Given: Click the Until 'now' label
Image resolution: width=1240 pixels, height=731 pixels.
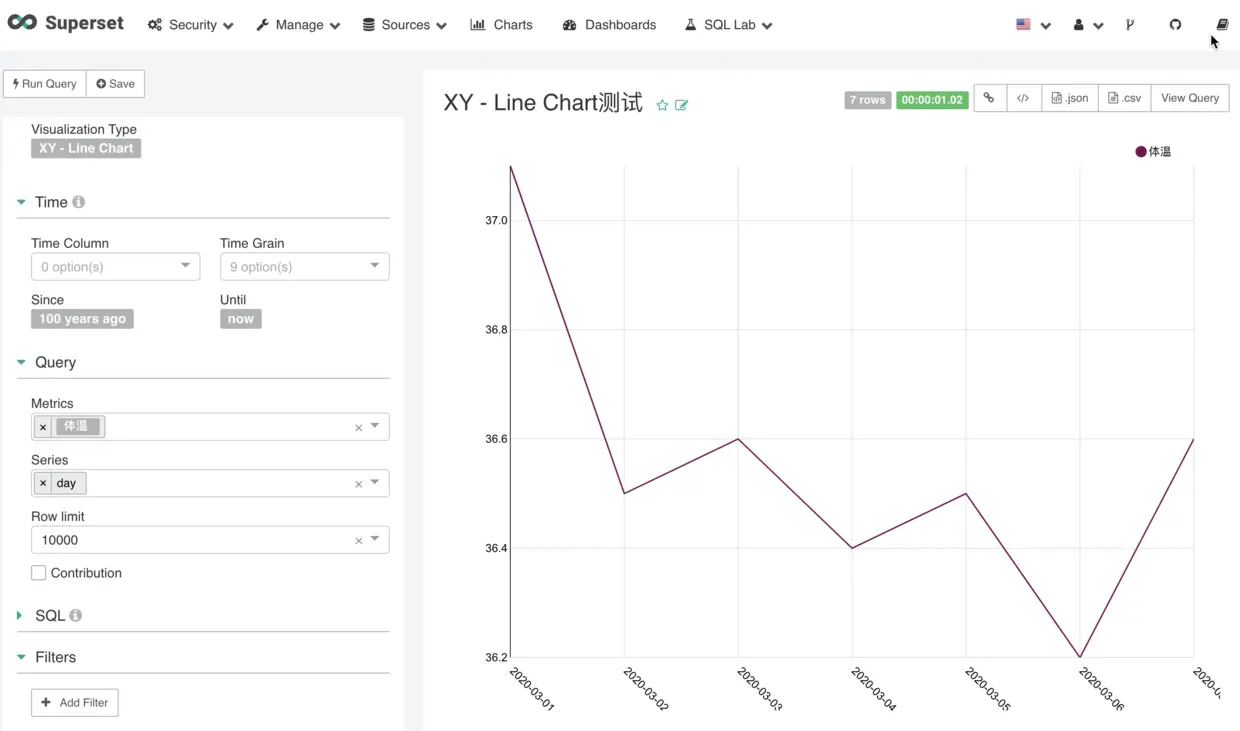Looking at the screenshot, I should point(241,319).
